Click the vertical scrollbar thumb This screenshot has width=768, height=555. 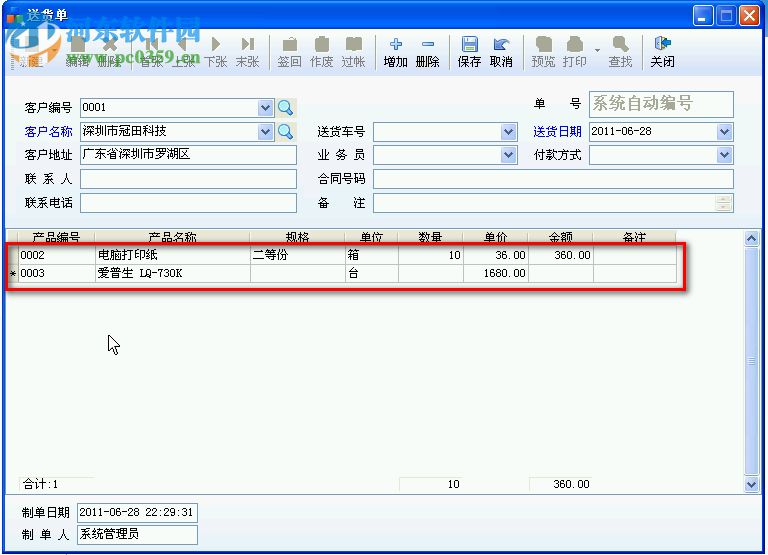[751, 362]
